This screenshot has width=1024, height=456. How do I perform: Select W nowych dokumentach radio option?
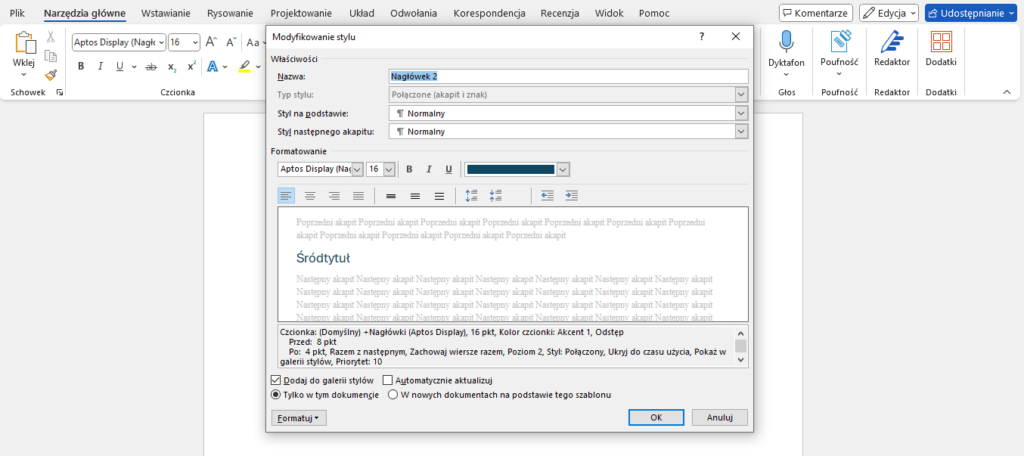point(394,394)
